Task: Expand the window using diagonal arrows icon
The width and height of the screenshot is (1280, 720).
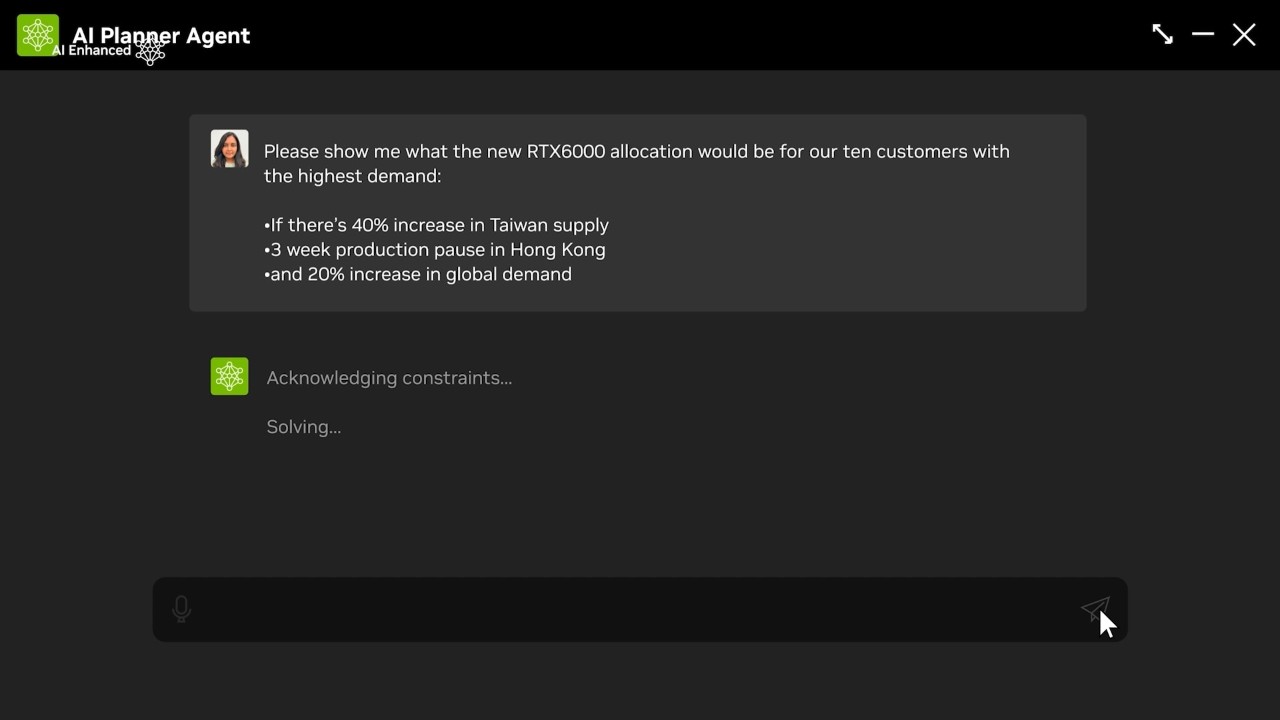Action: (x=1162, y=34)
